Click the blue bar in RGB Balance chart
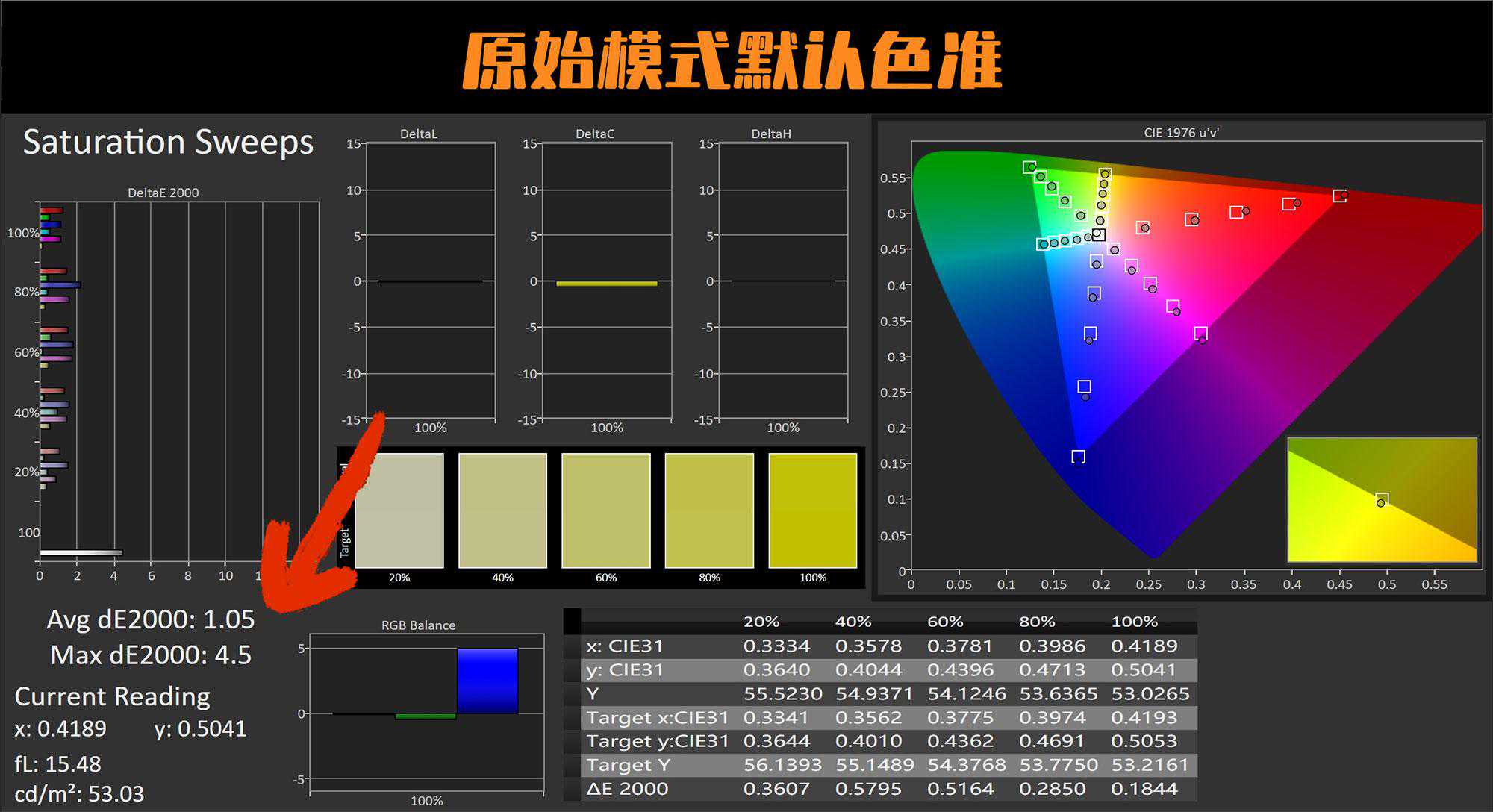Viewport: 1493px width, 812px height. (487, 681)
